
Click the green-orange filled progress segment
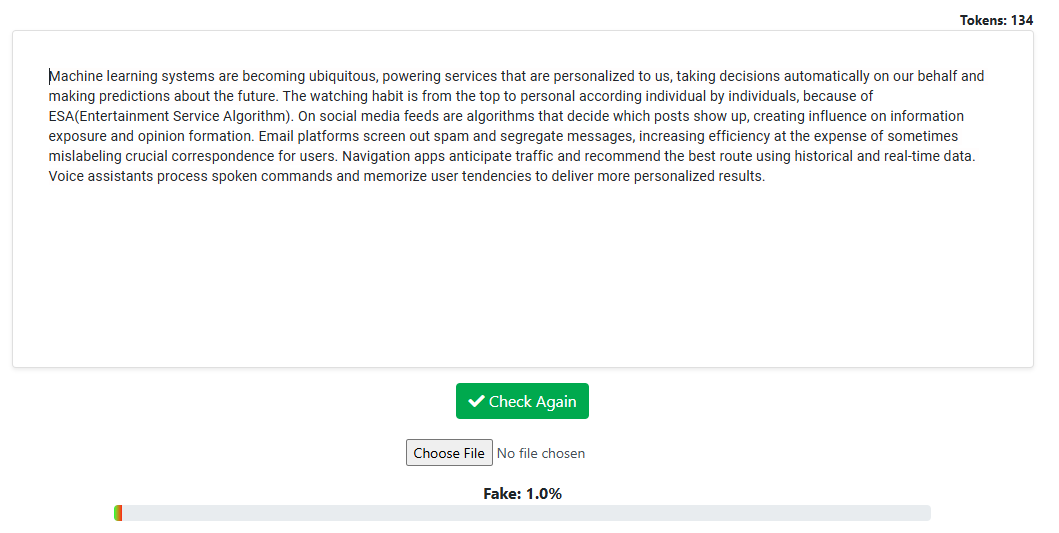point(118,513)
